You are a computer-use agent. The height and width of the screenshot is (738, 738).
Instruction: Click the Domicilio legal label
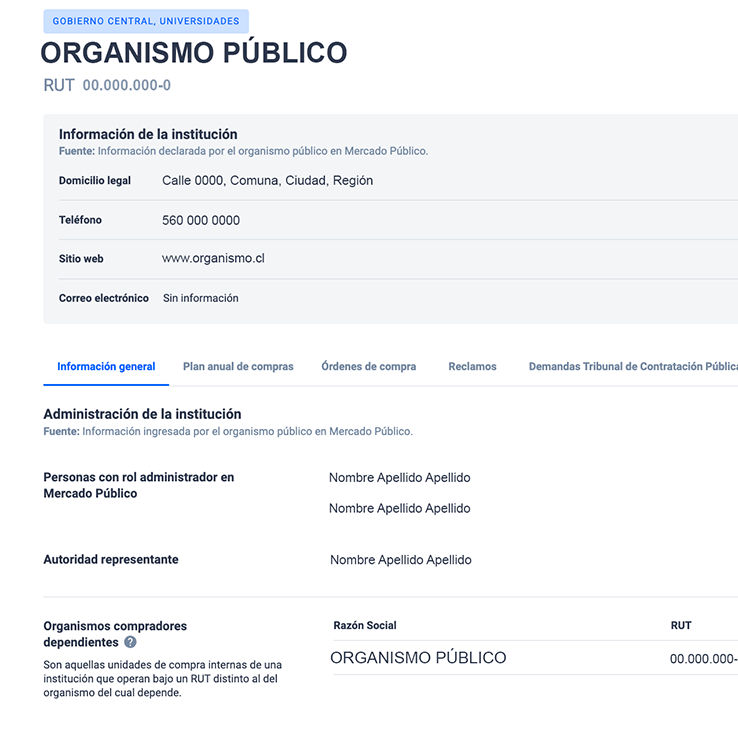(95, 181)
